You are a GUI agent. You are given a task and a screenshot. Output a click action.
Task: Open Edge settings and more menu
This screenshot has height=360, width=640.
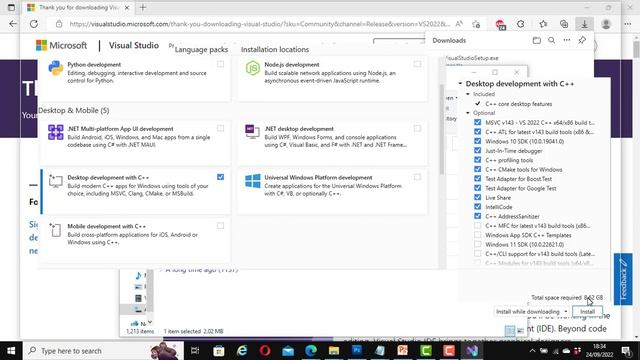point(628,24)
